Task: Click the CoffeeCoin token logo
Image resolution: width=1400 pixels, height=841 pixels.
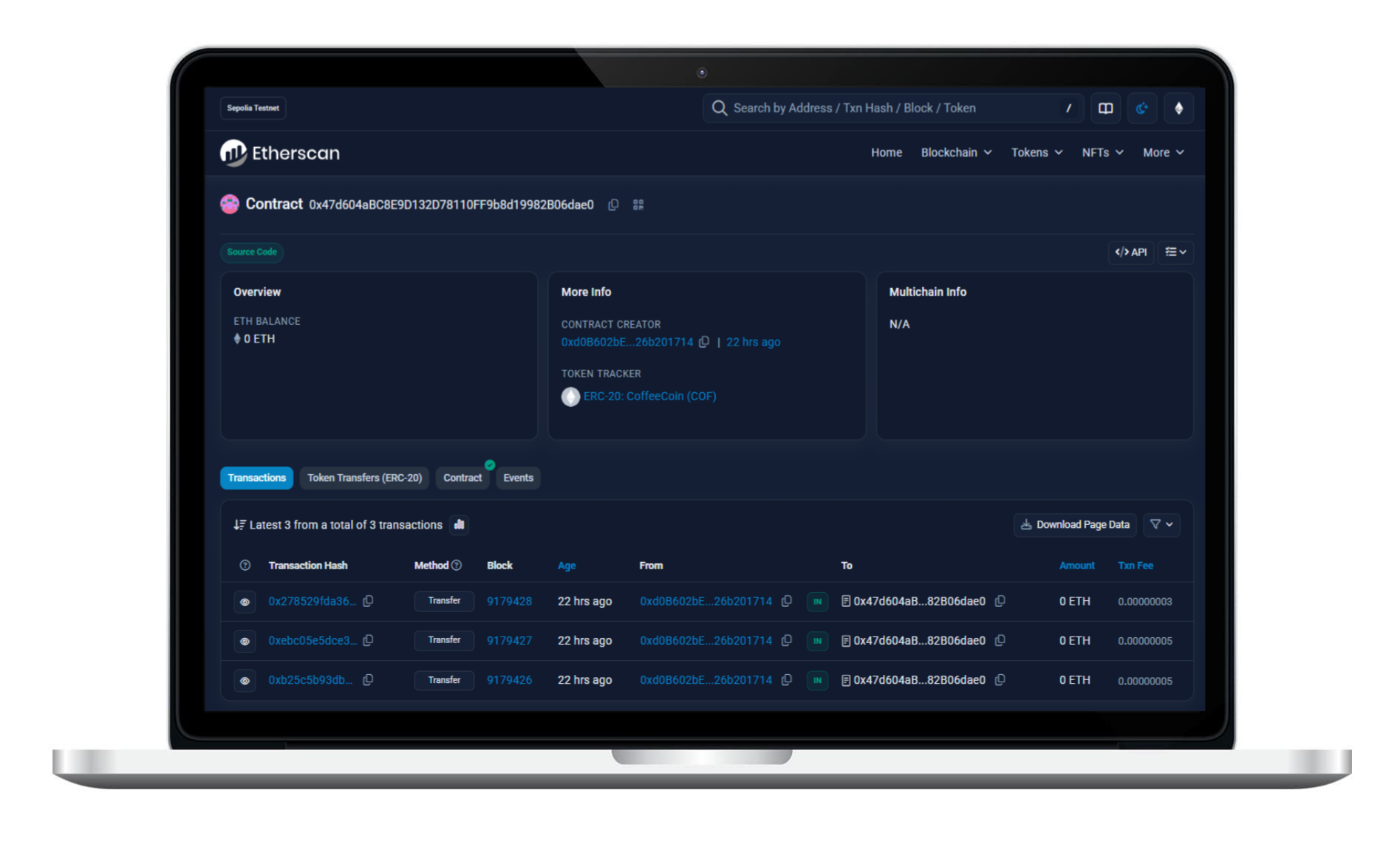Action: [x=570, y=397]
